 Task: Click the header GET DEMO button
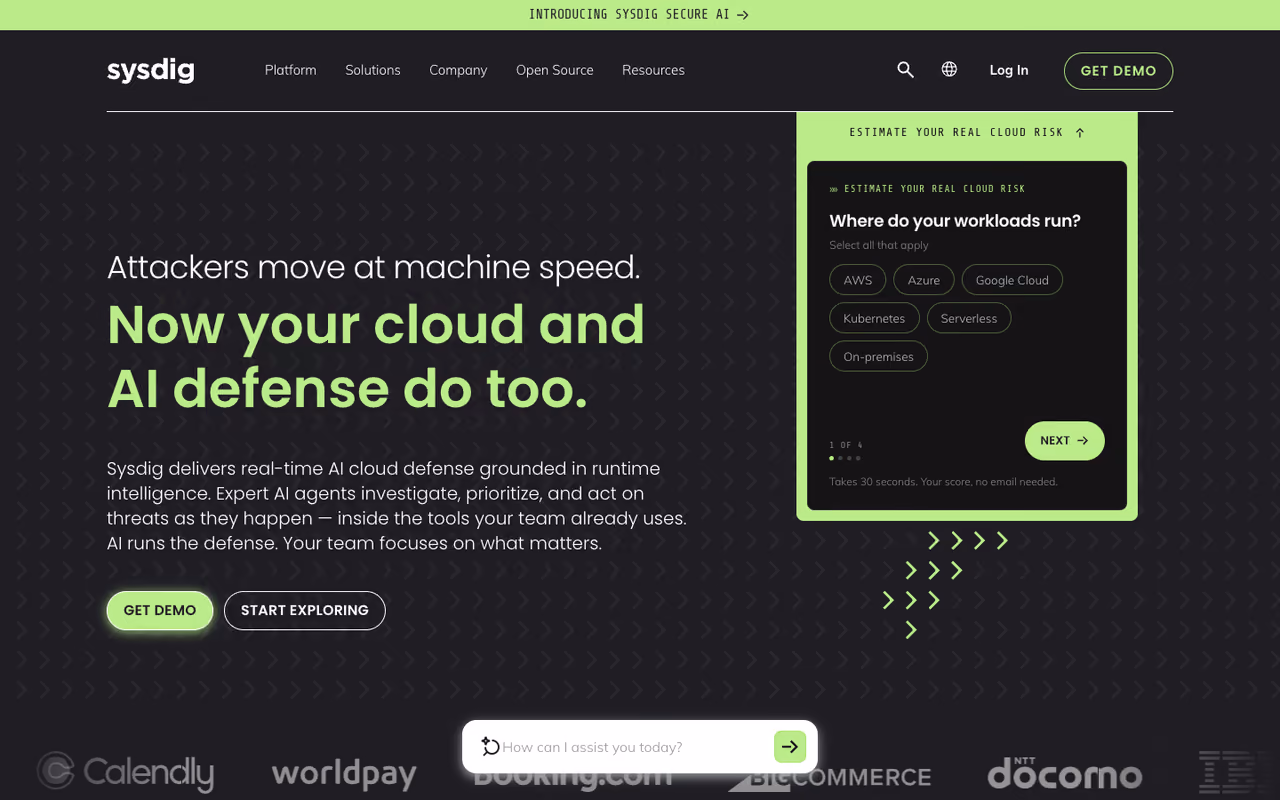[x=1118, y=71]
